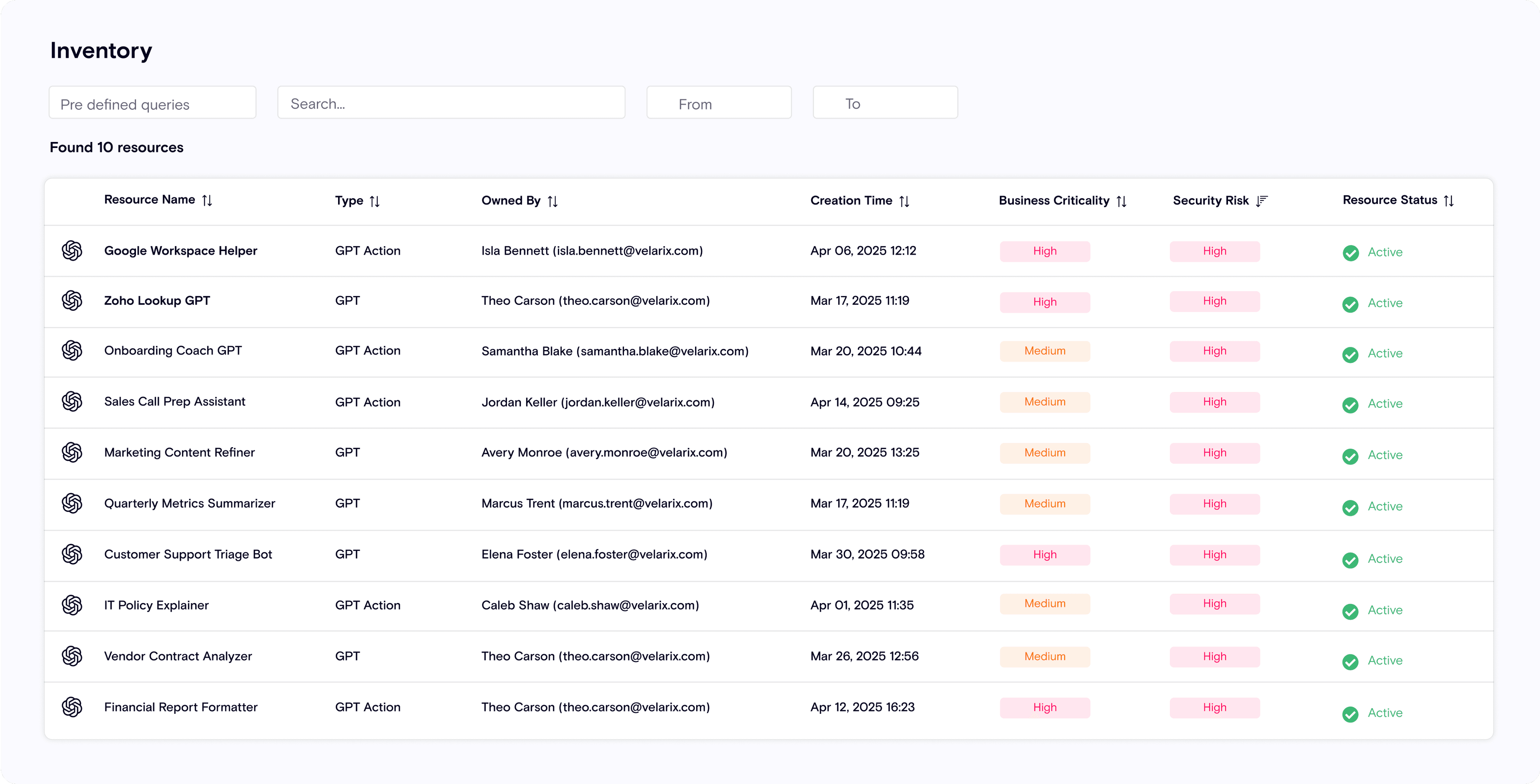
Task: Sort by Resource Status arrows
Action: tap(1449, 201)
